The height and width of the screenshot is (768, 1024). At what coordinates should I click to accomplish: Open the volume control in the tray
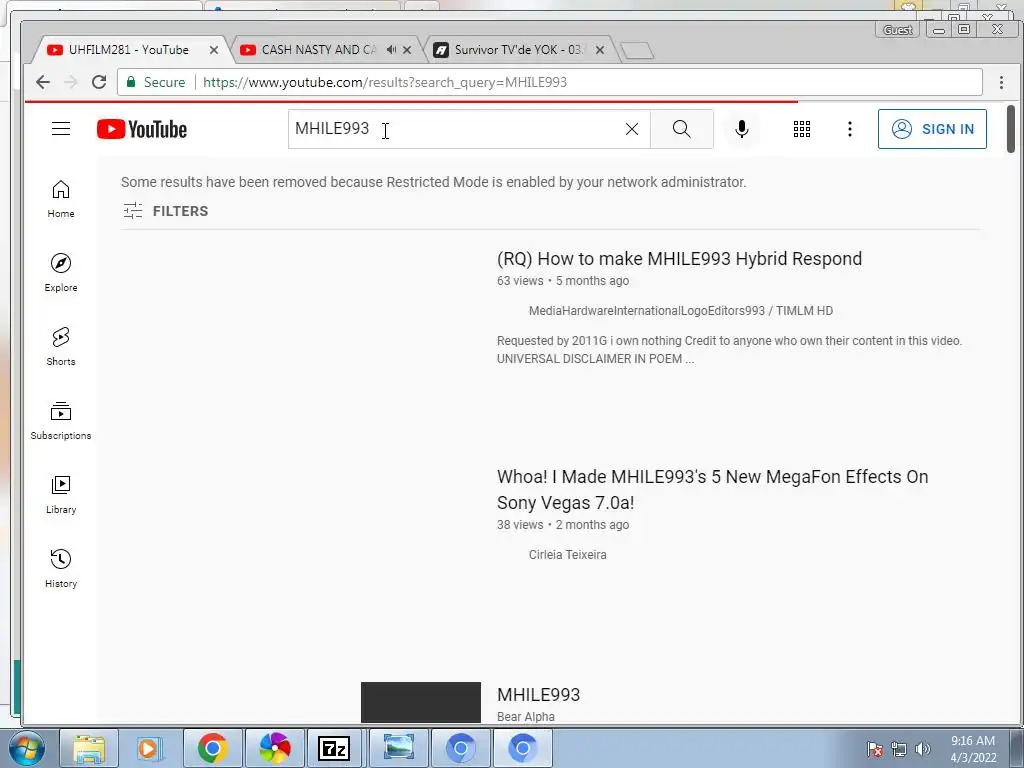click(922, 749)
